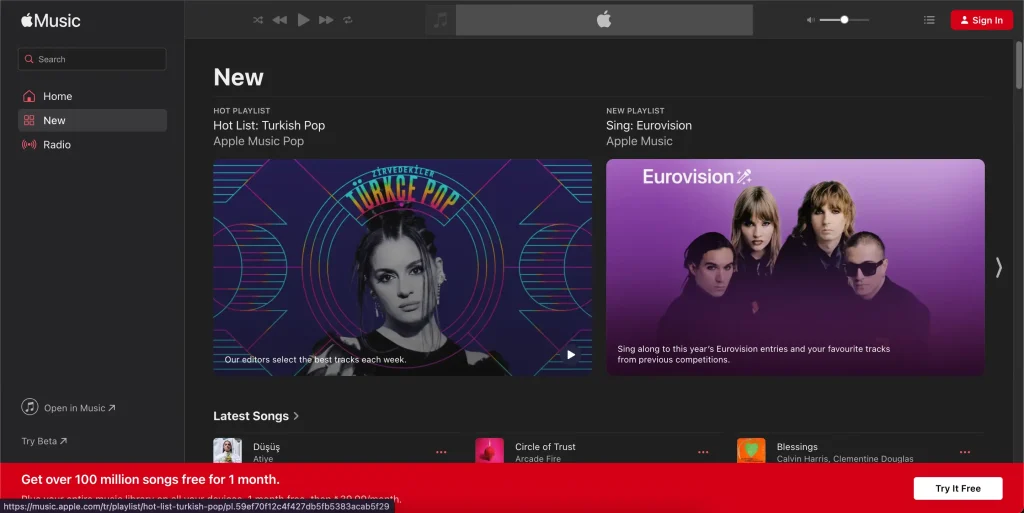Click the New grid icon
1024x513 pixels.
(x=29, y=120)
